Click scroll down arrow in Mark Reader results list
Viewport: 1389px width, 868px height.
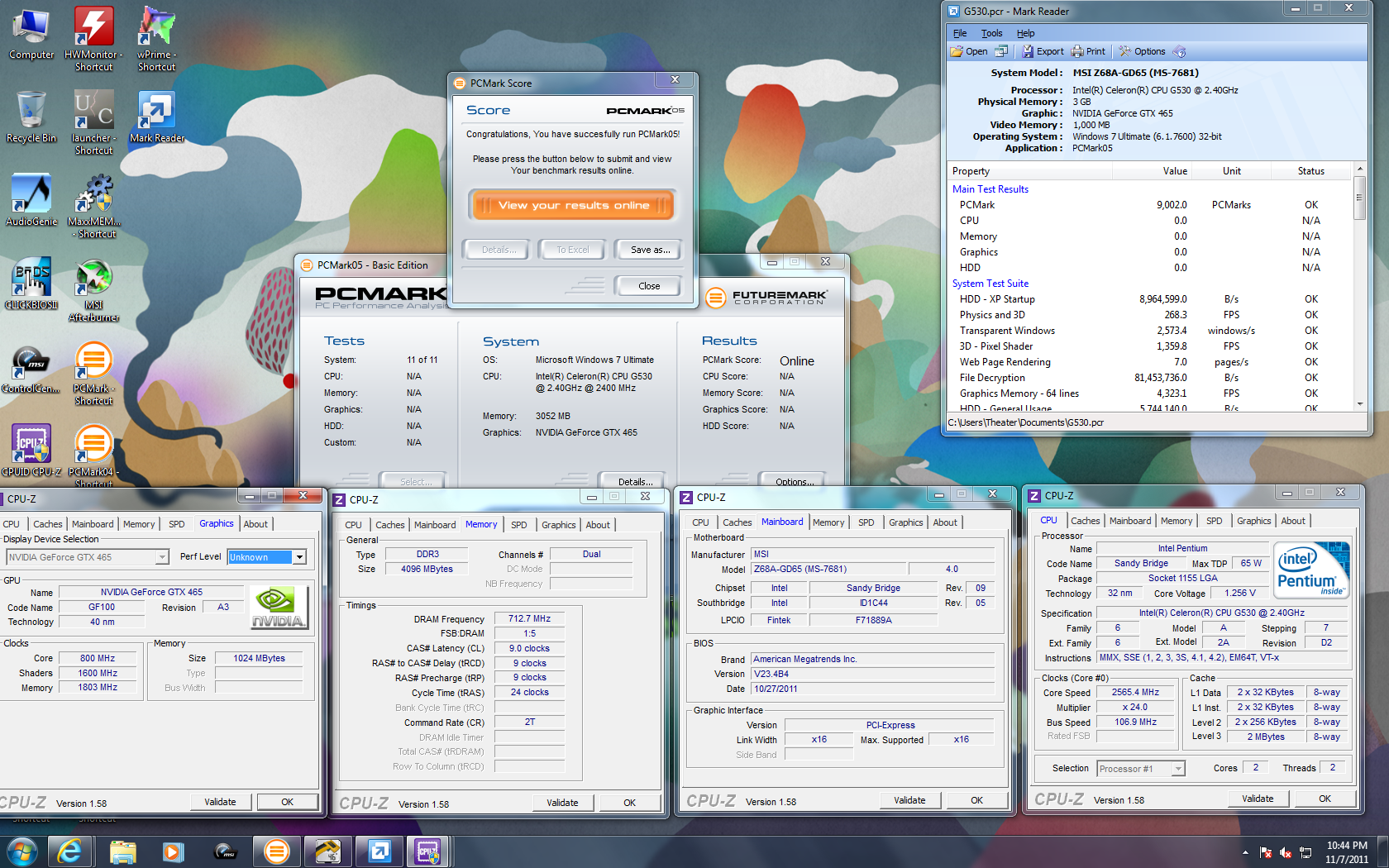(x=1360, y=404)
